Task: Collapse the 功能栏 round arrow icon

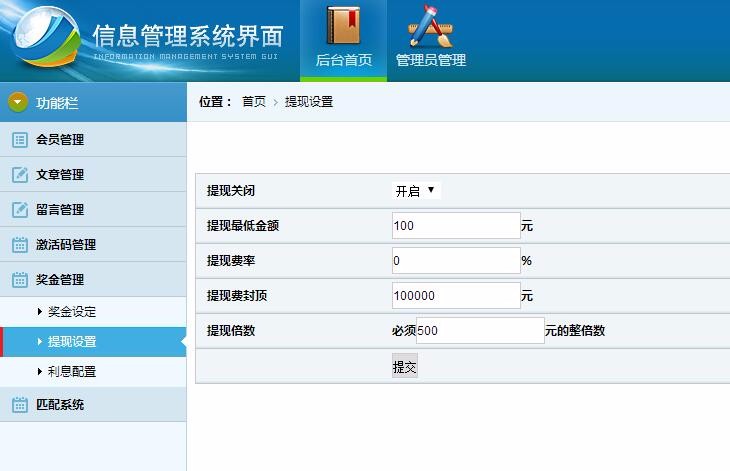Action: 18,102
